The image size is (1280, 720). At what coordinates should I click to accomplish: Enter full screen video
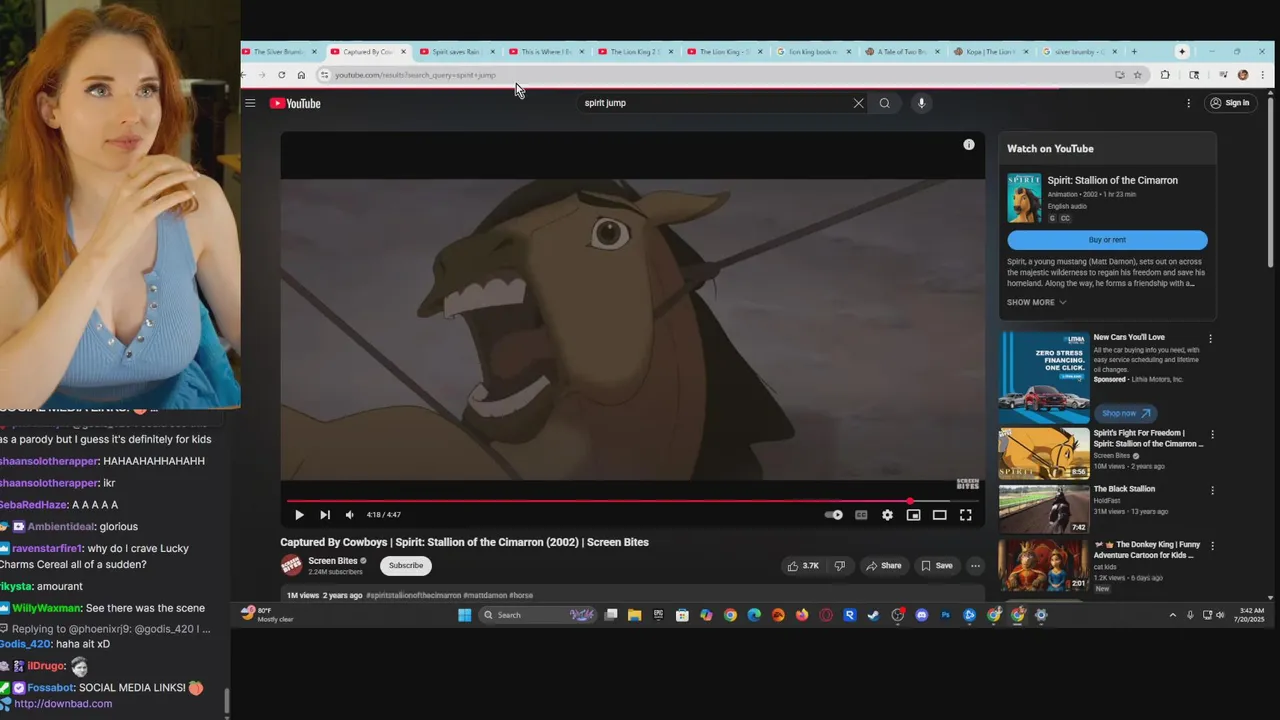pos(965,515)
